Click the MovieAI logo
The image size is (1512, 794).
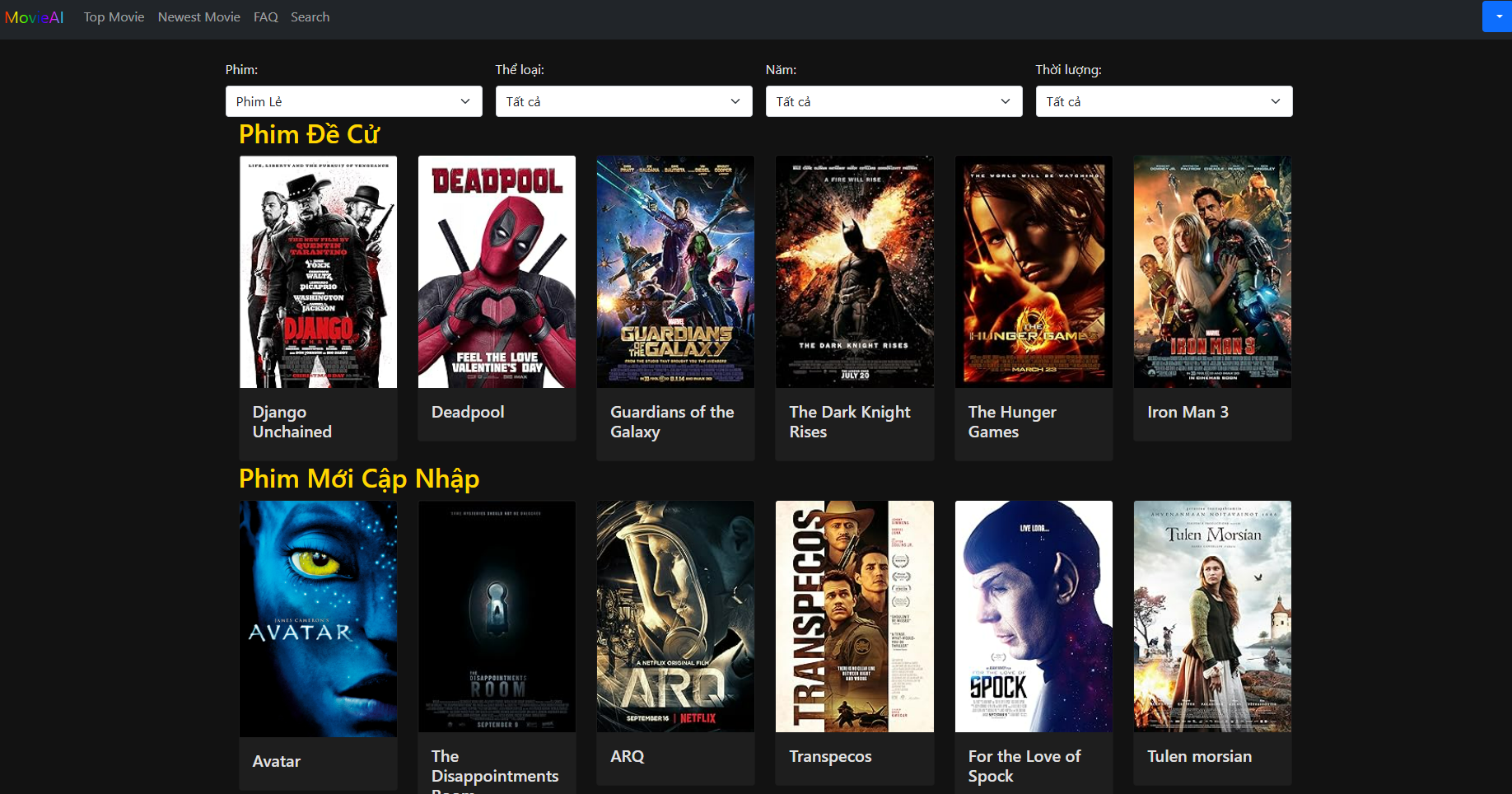pos(34,17)
